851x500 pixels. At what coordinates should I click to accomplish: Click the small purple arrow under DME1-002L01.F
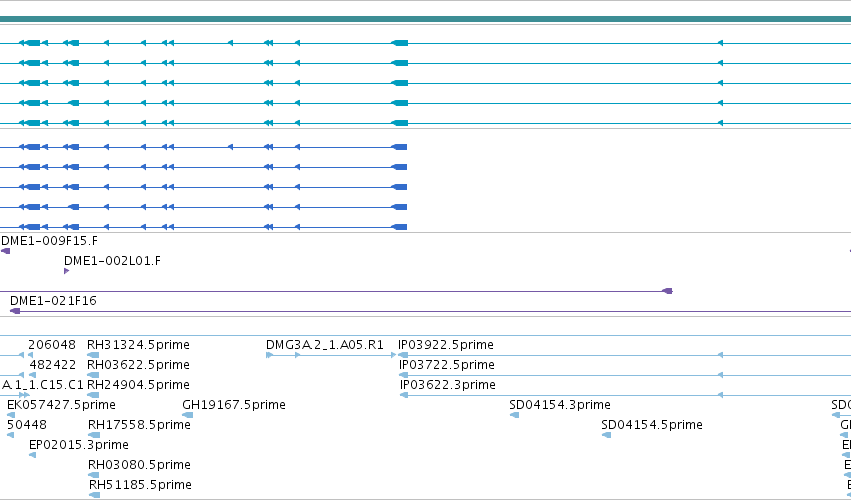point(66,271)
